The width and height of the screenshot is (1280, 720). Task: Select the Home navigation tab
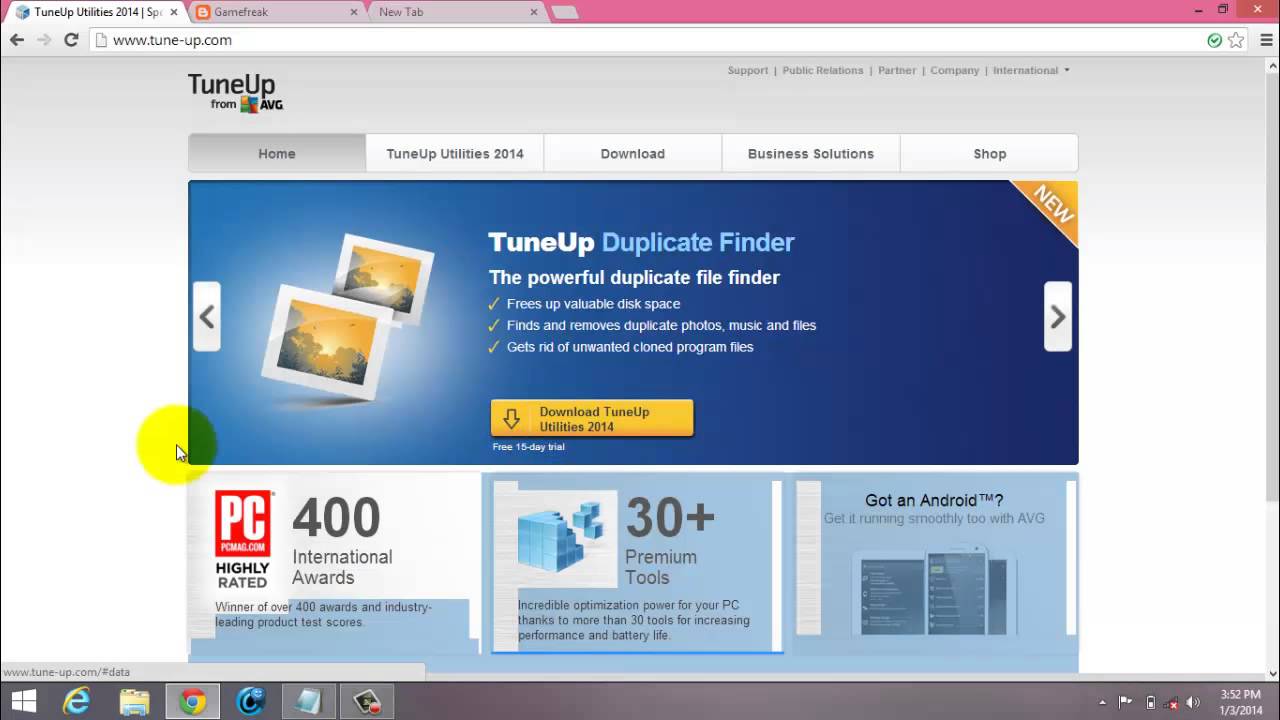(x=277, y=153)
